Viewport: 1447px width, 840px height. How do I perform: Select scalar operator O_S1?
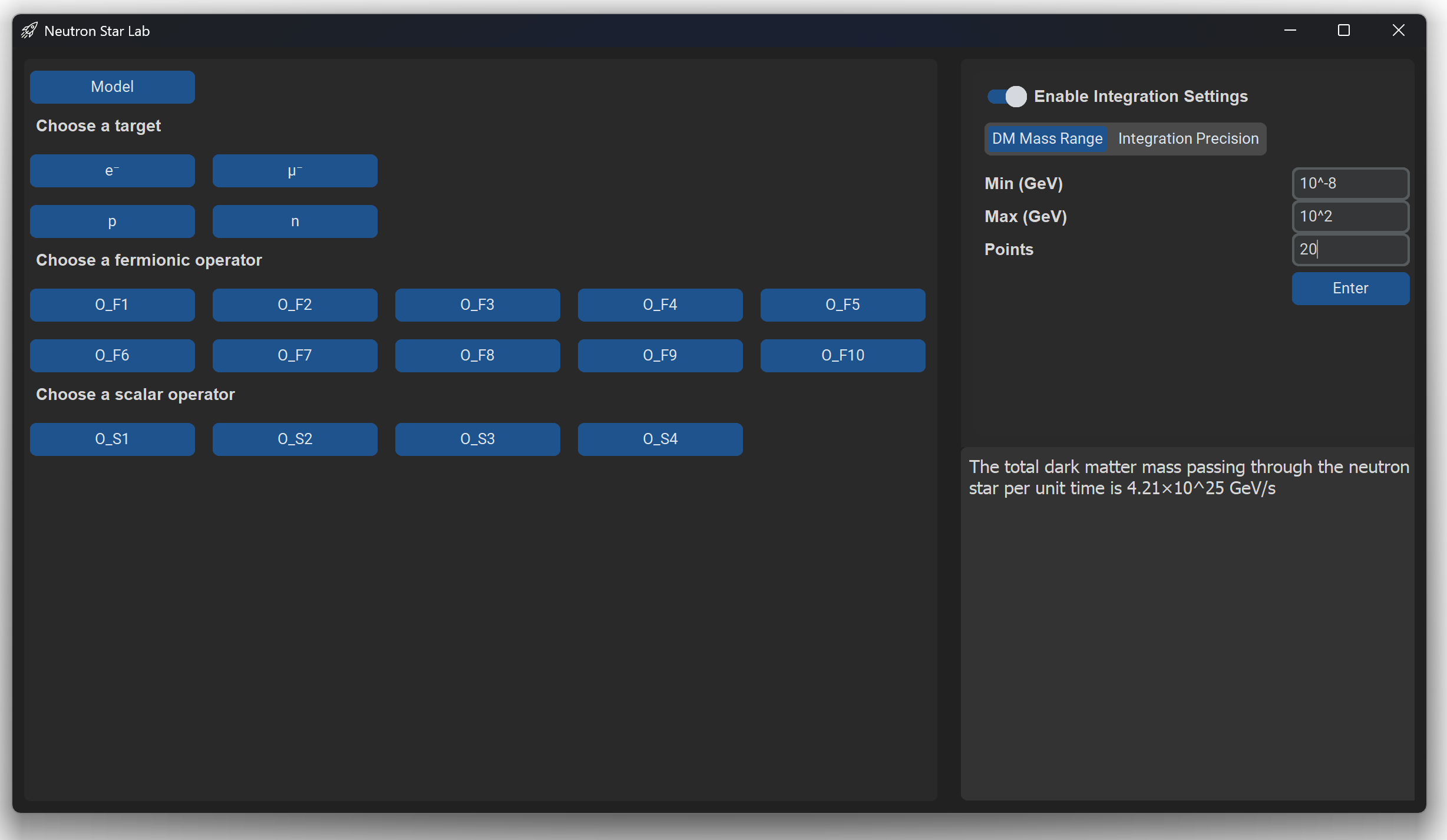[112, 439]
